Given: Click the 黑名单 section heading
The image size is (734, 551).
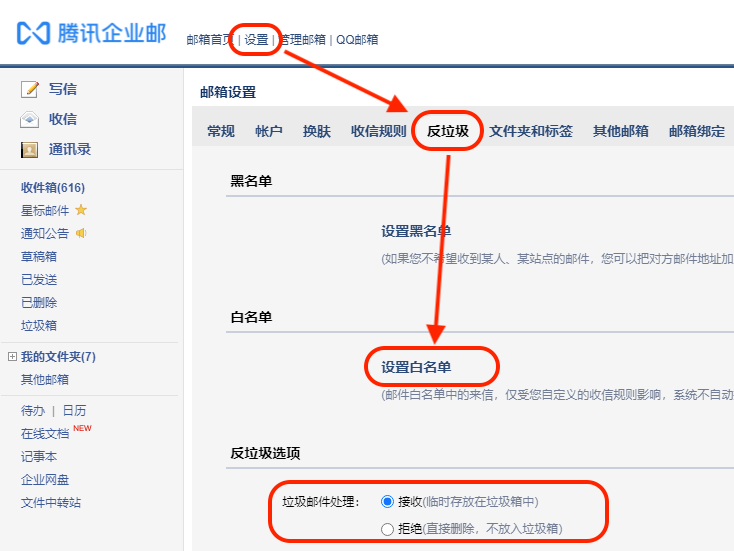Looking at the screenshot, I should pos(251,181).
